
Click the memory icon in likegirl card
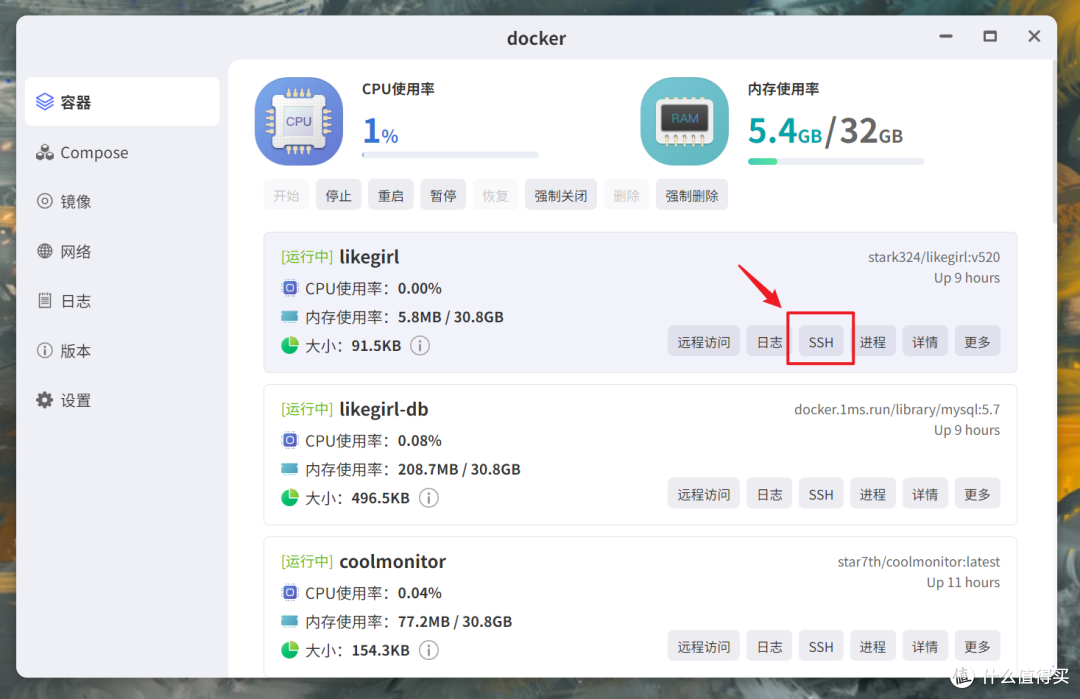point(290,317)
